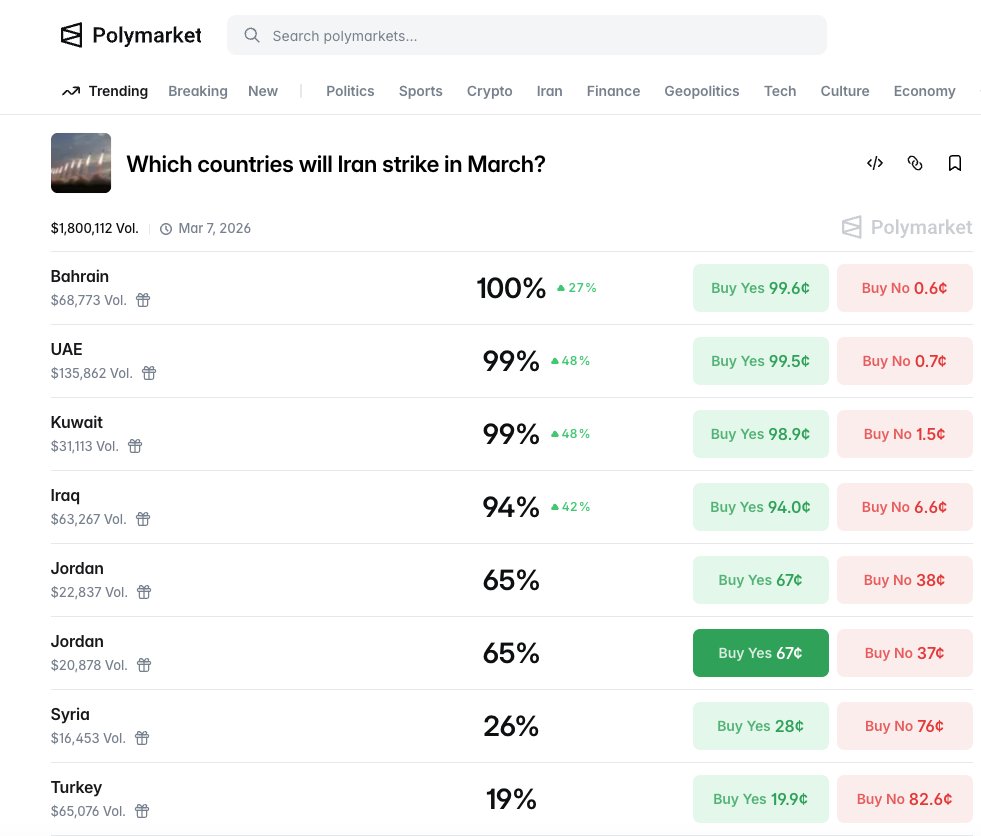Click the market thumbnail image
981x836 pixels.
point(81,163)
